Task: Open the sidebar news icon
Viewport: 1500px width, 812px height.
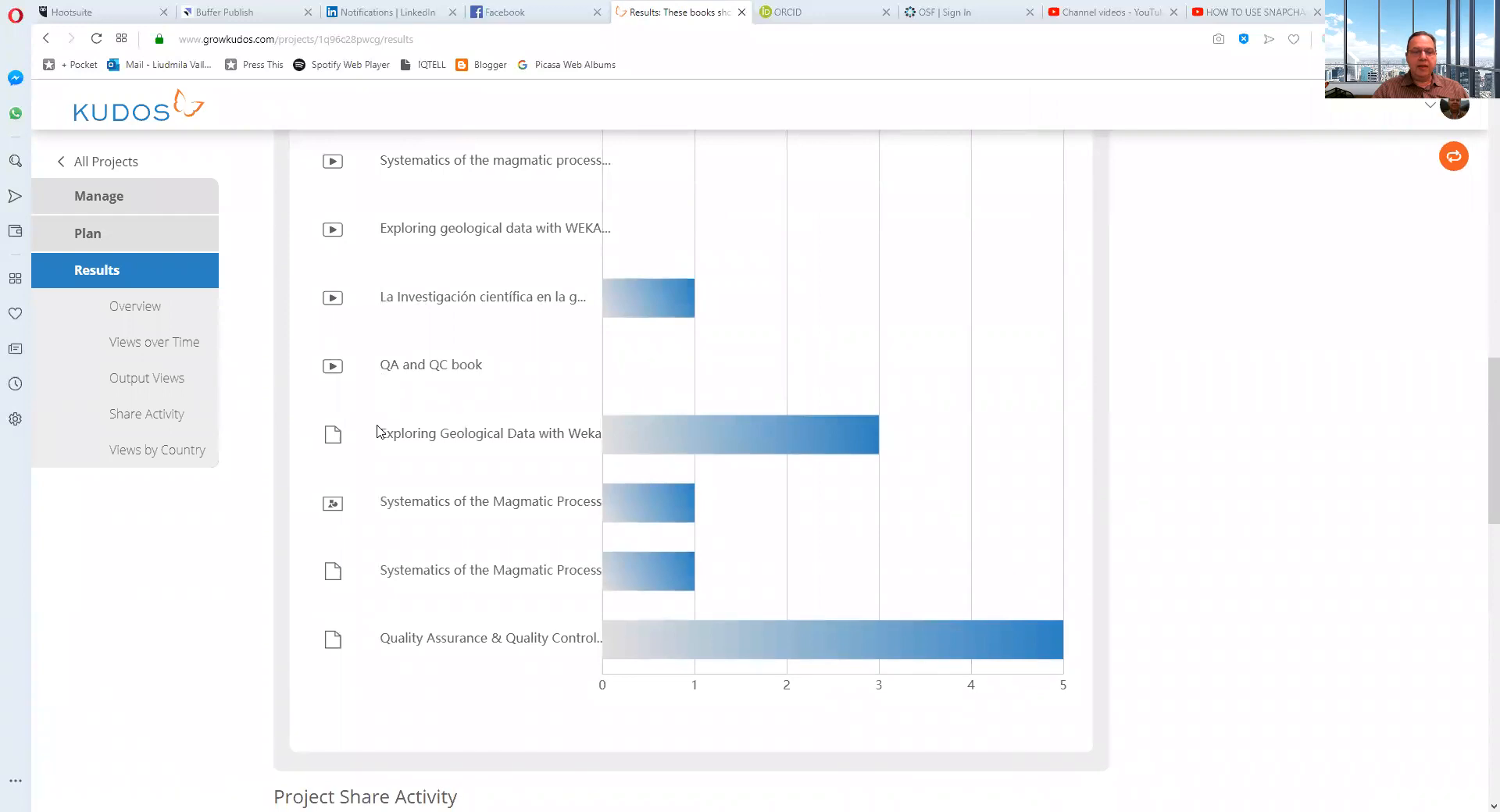Action: [15, 348]
